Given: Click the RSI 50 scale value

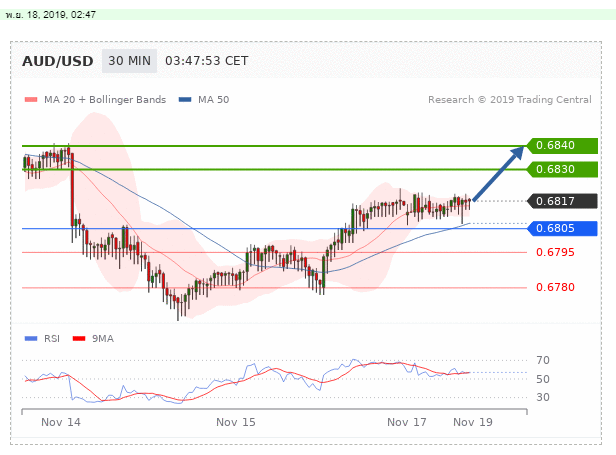Looking at the screenshot, I should 543,379.
